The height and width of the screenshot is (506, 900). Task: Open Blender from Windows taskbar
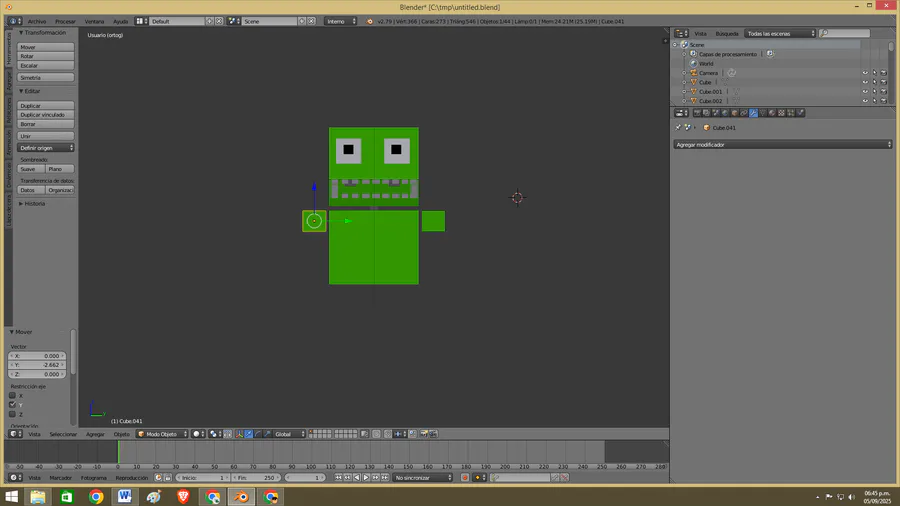point(241,496)
